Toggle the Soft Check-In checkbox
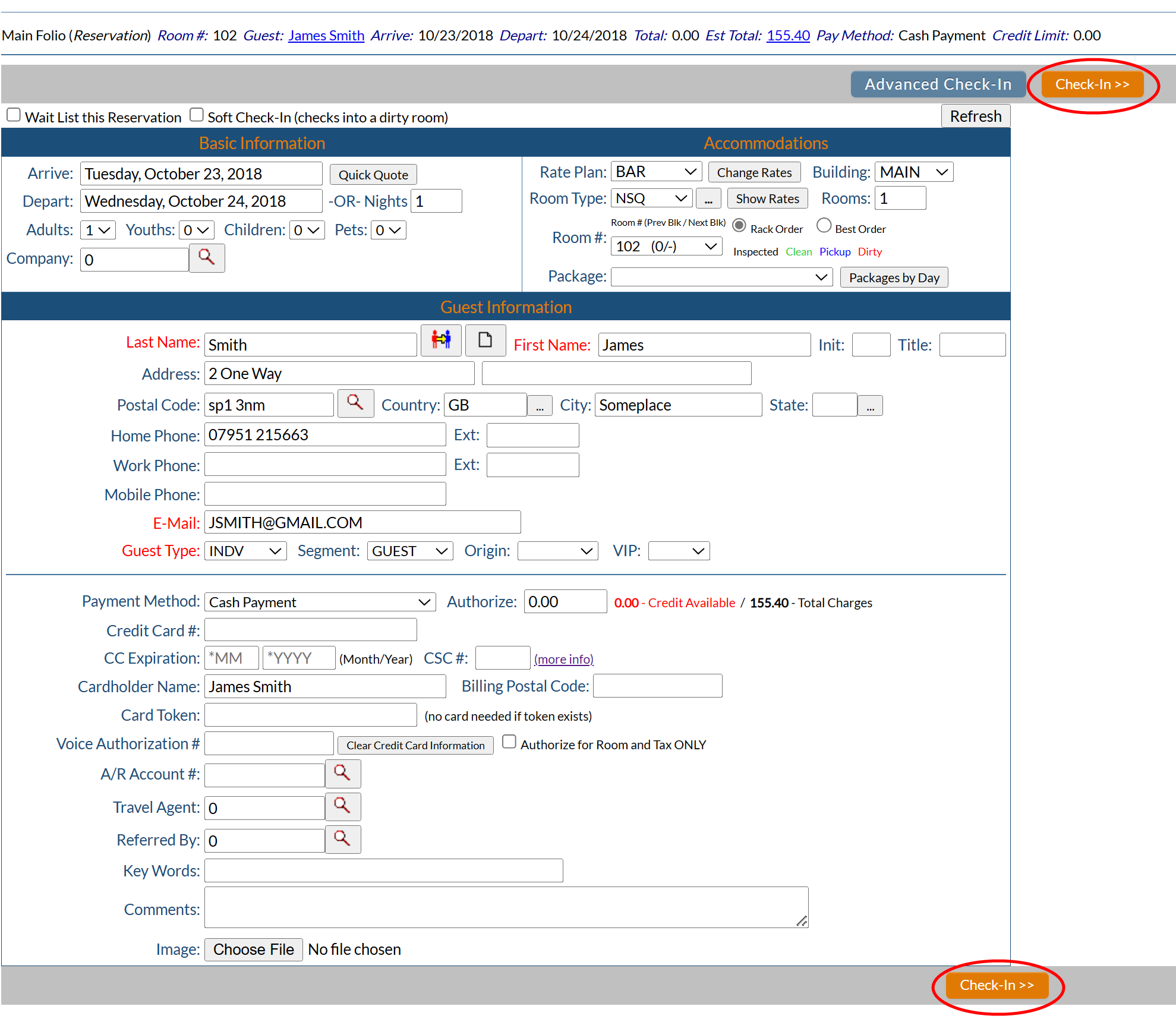This screenshot has width=1176, height=1019. tap(197, 115)
